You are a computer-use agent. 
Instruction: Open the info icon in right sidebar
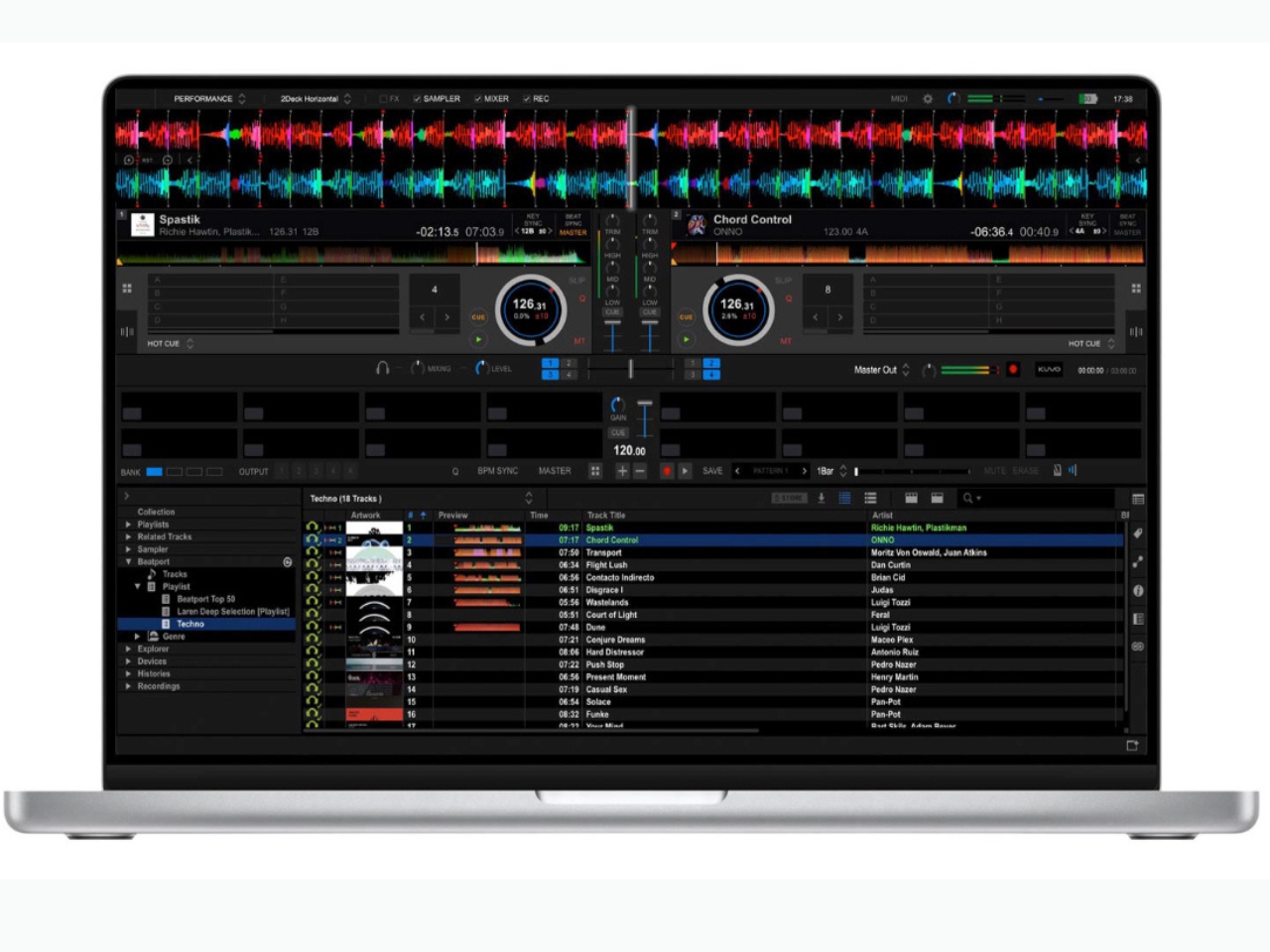[x=1138, y=590]
